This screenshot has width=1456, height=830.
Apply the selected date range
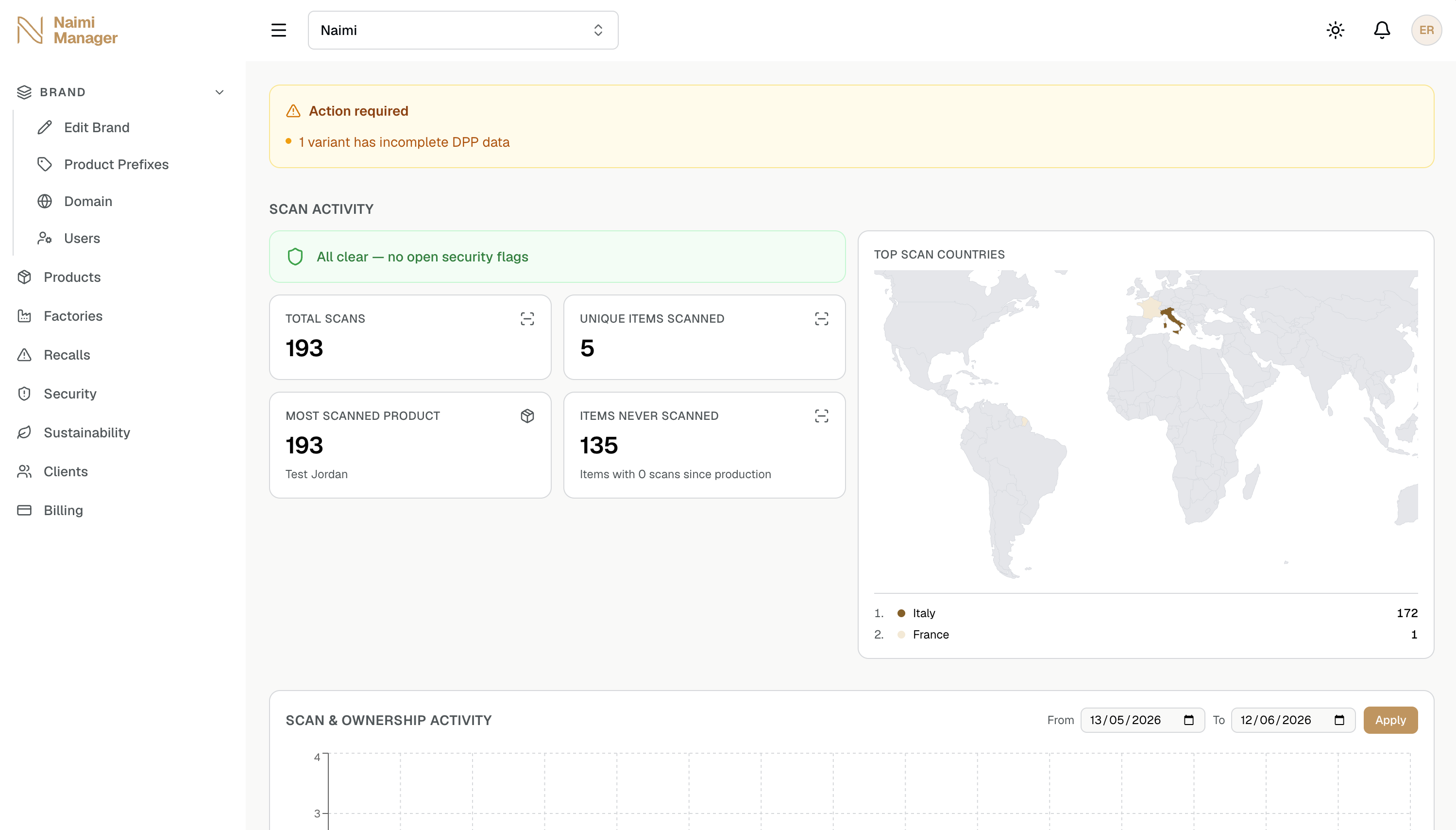(1390, 720)
